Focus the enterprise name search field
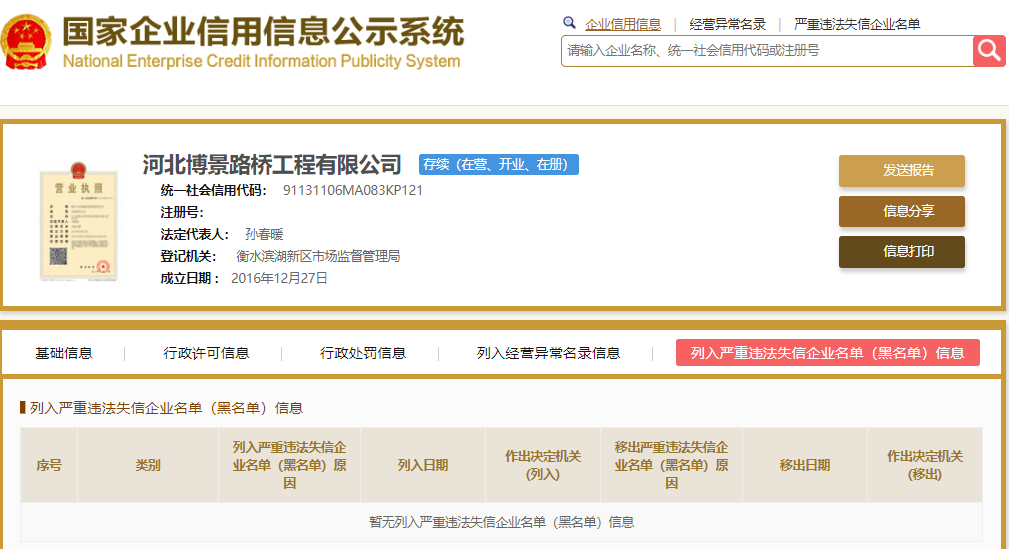The width and height of the screenshot is (1009, 549). (767, 51)
